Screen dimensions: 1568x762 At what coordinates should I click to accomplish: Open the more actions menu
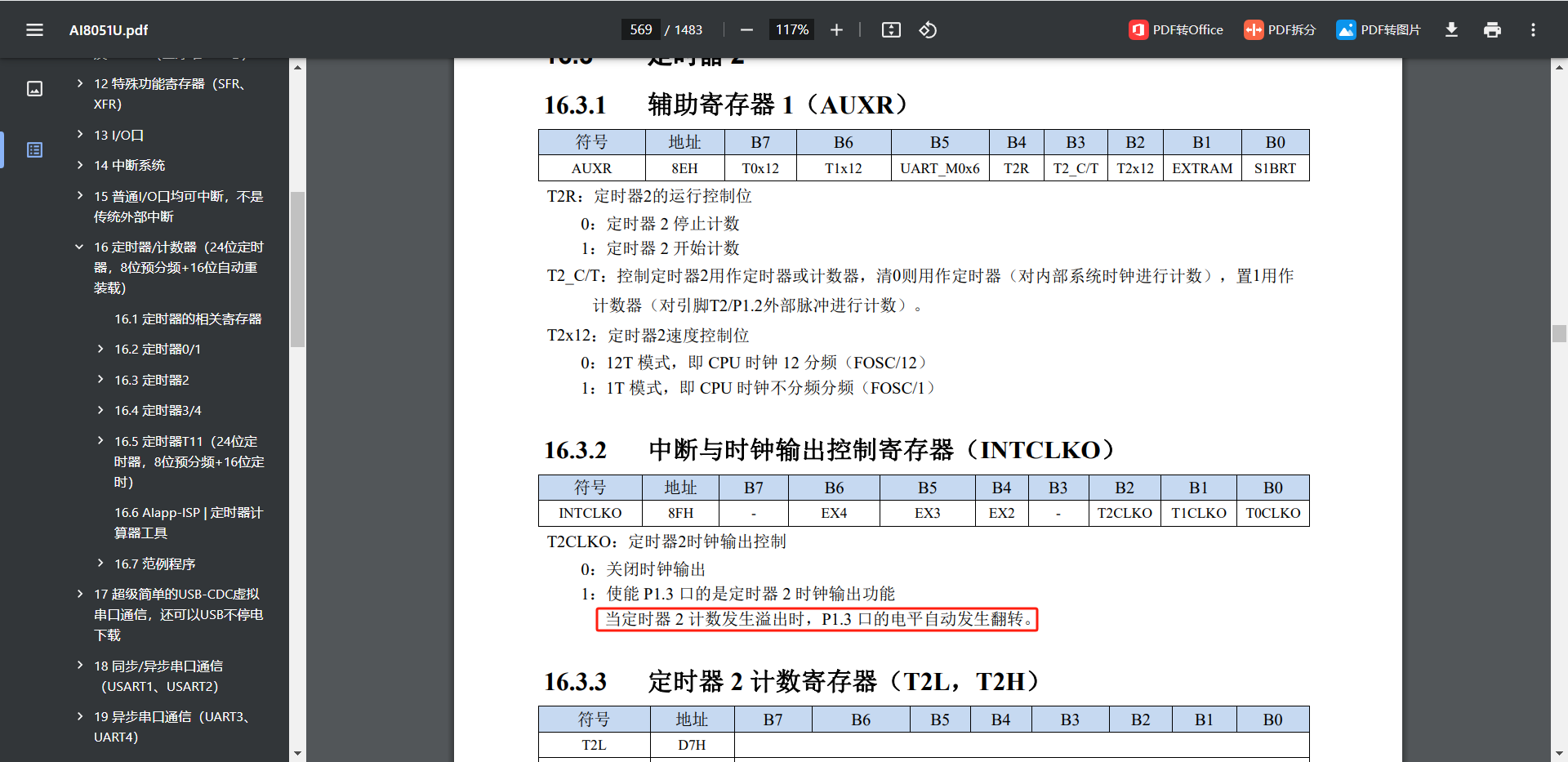(x=1533, y=30)
